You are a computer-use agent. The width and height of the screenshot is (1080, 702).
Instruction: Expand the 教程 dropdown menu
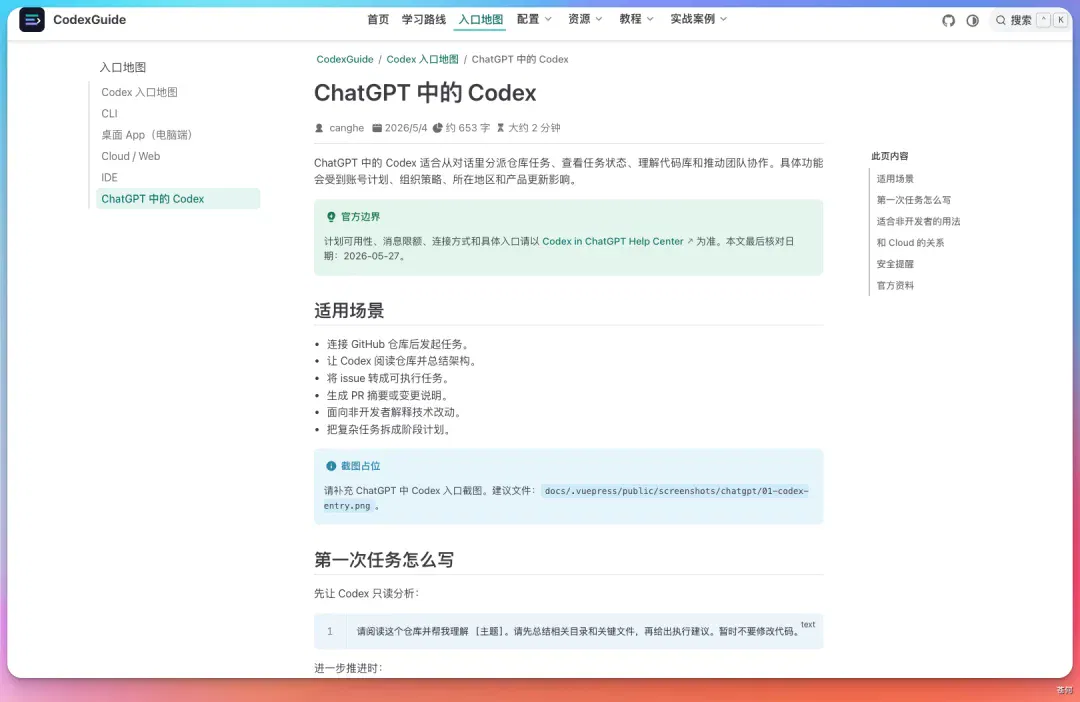(636, 19)
